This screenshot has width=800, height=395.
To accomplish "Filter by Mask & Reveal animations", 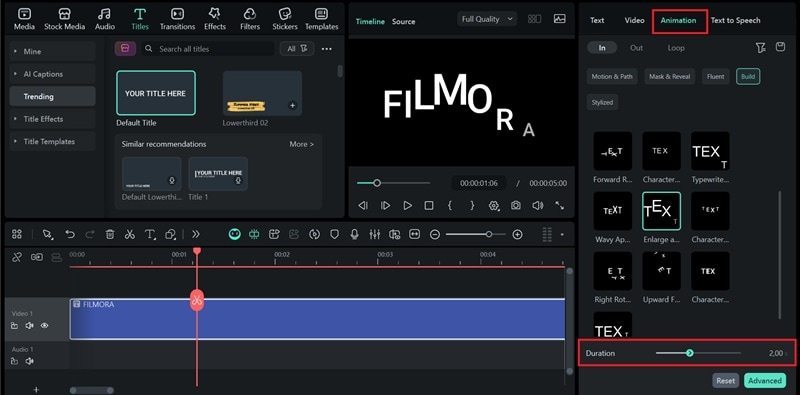I will (669, 77).
